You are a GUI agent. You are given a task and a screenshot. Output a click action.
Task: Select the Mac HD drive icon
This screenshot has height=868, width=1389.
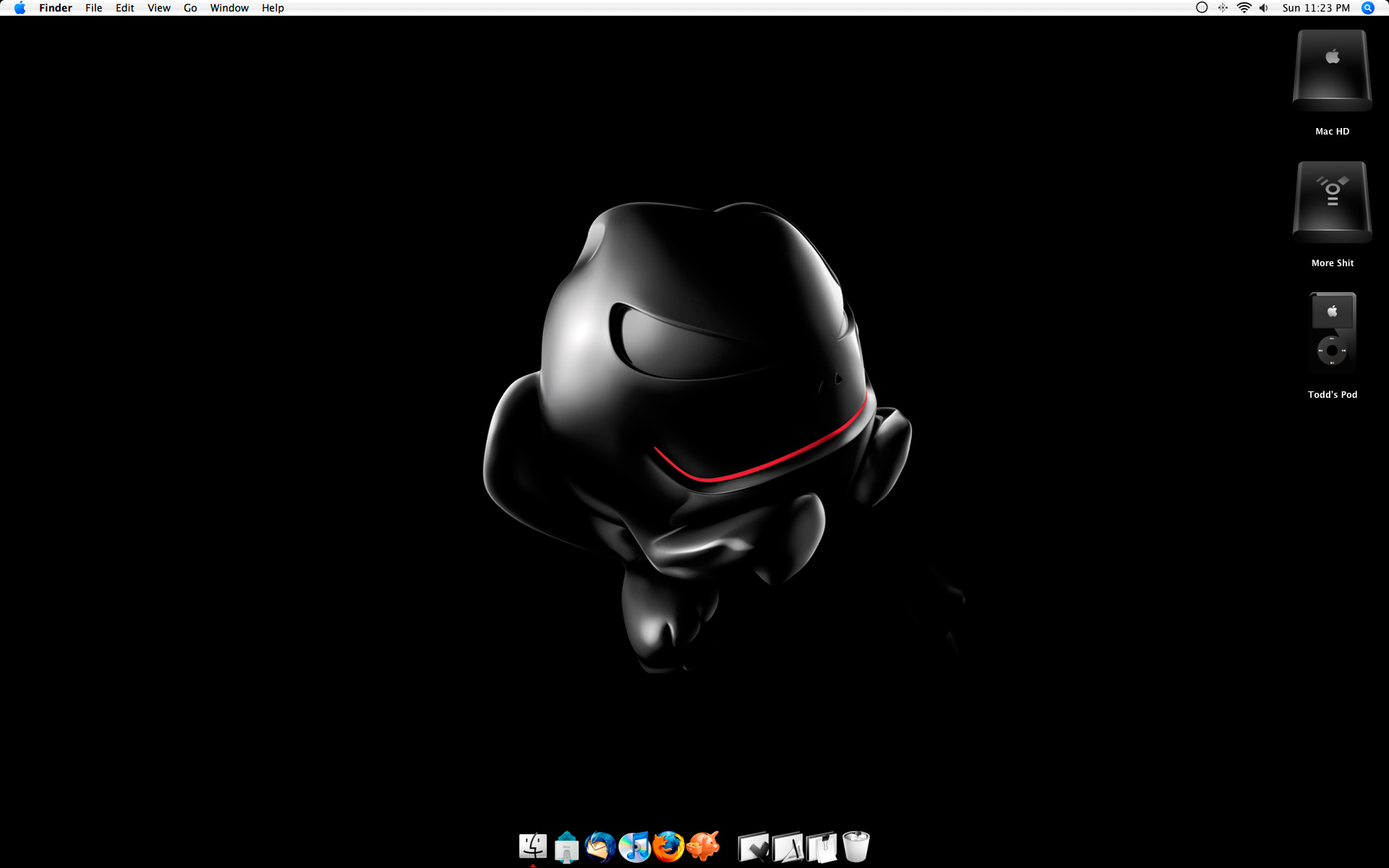[x=1333, y=70]
